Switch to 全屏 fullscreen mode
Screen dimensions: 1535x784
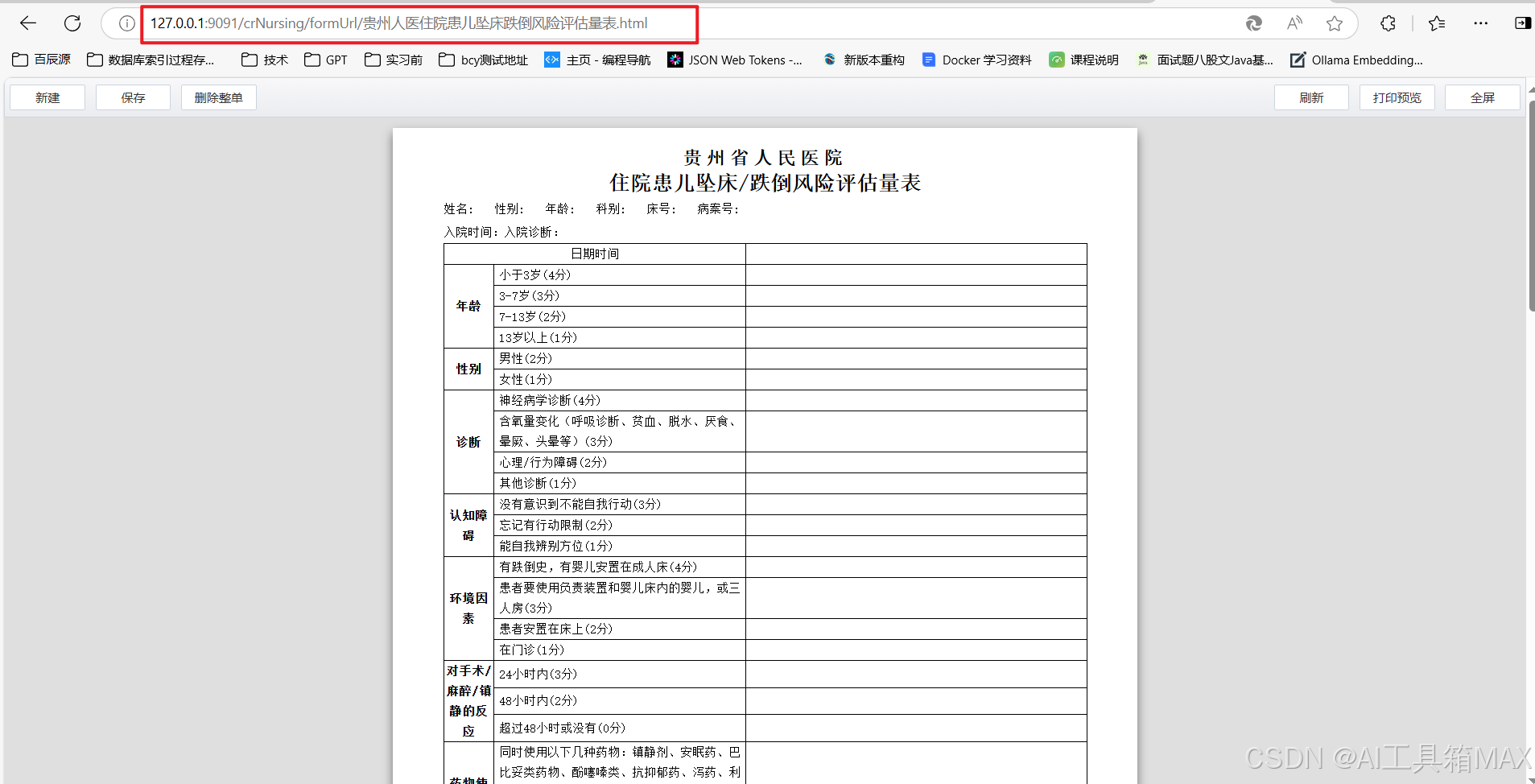click(x=1483, y=97)
